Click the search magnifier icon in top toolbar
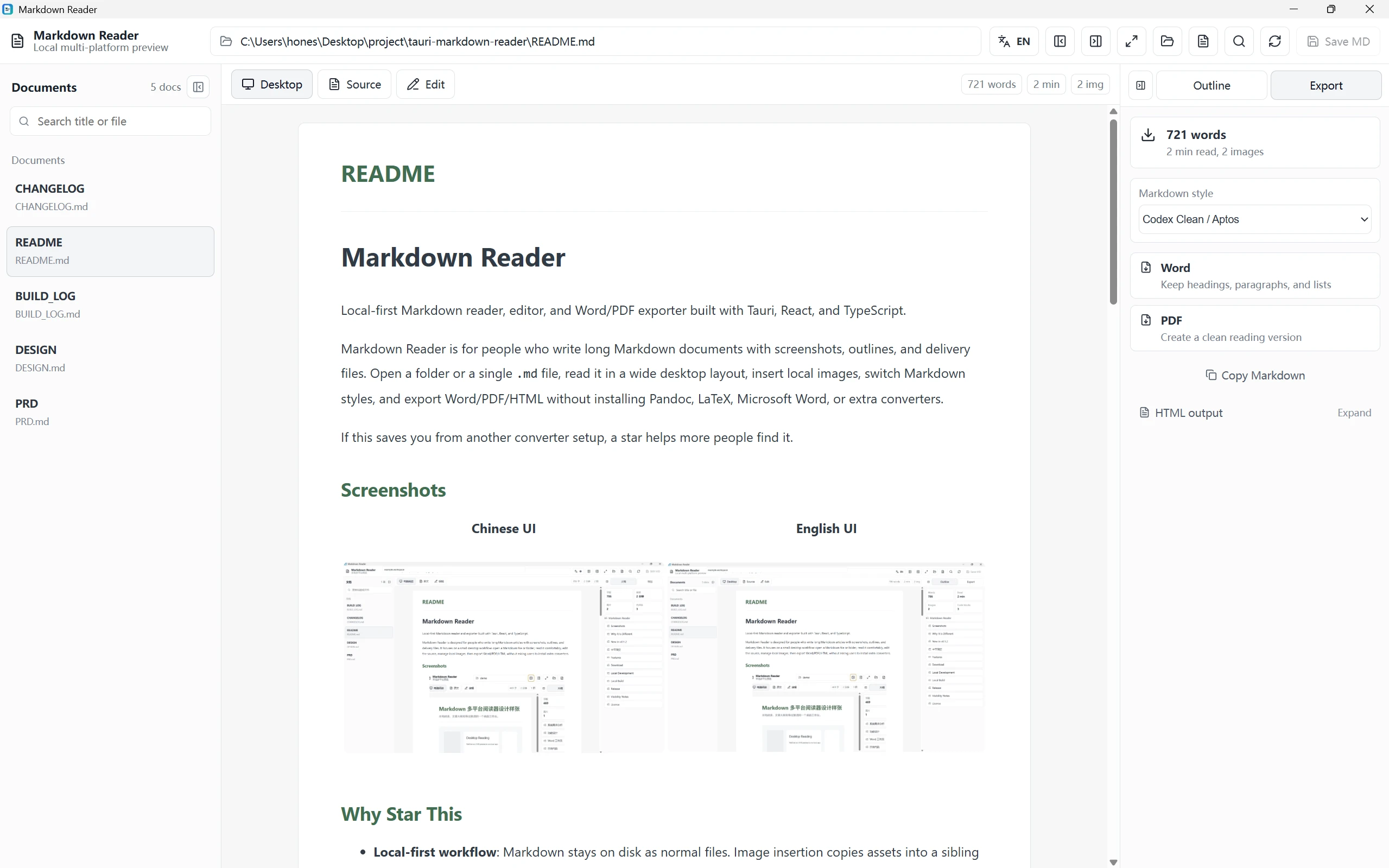This screenshot has height=868, width=1389. tap(1239, 41)
